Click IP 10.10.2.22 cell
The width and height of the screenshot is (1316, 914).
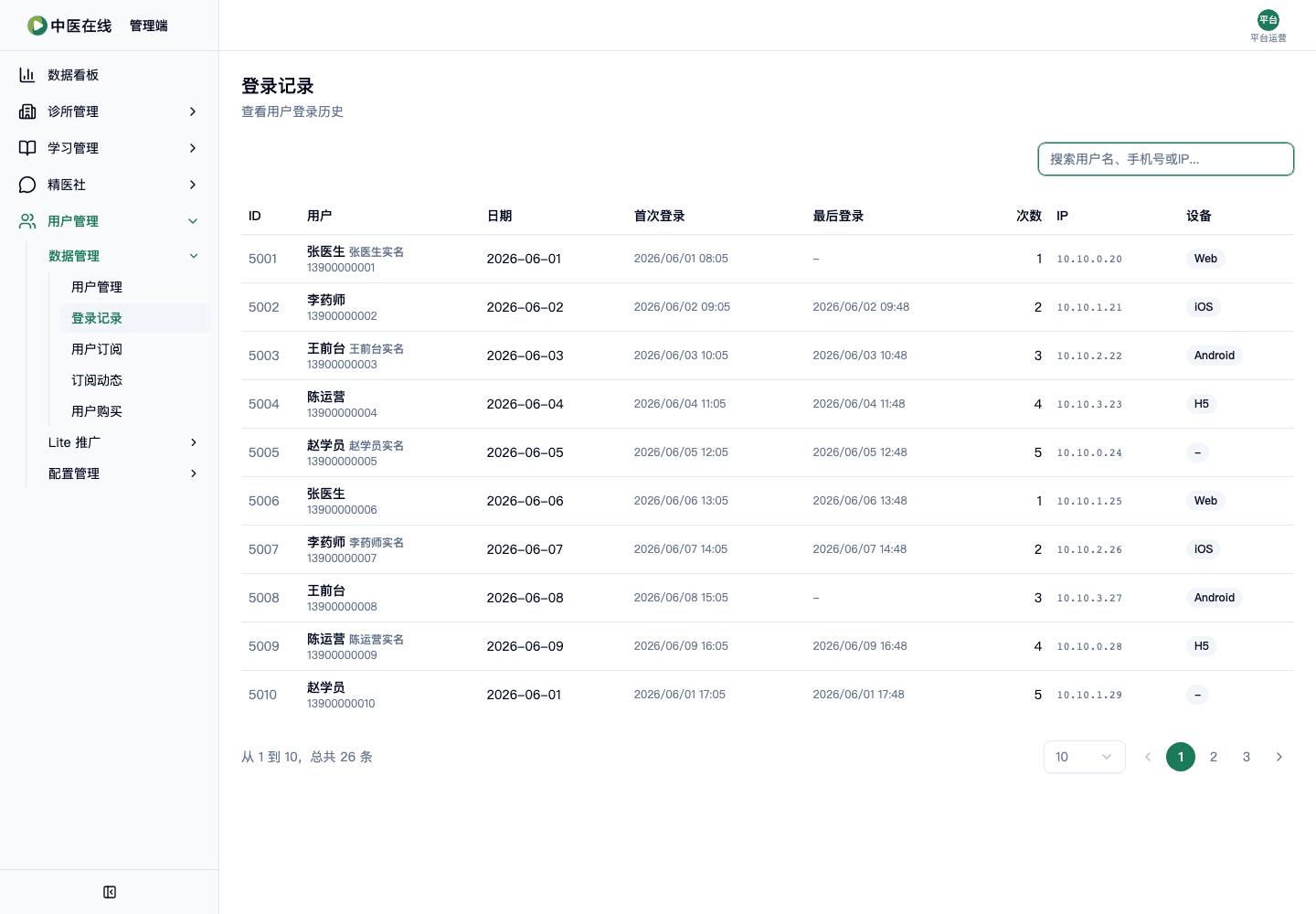[x=1089, y=356]
